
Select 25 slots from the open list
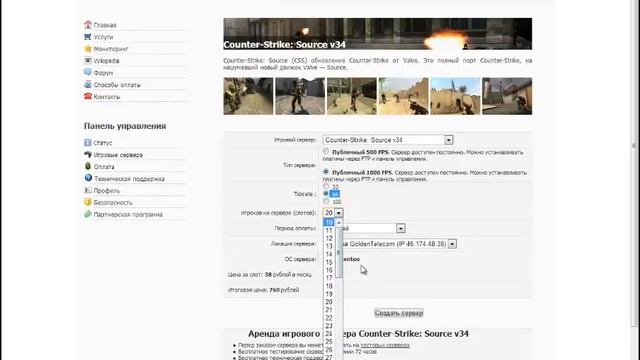pyautogui.click(x=329, y=342)
